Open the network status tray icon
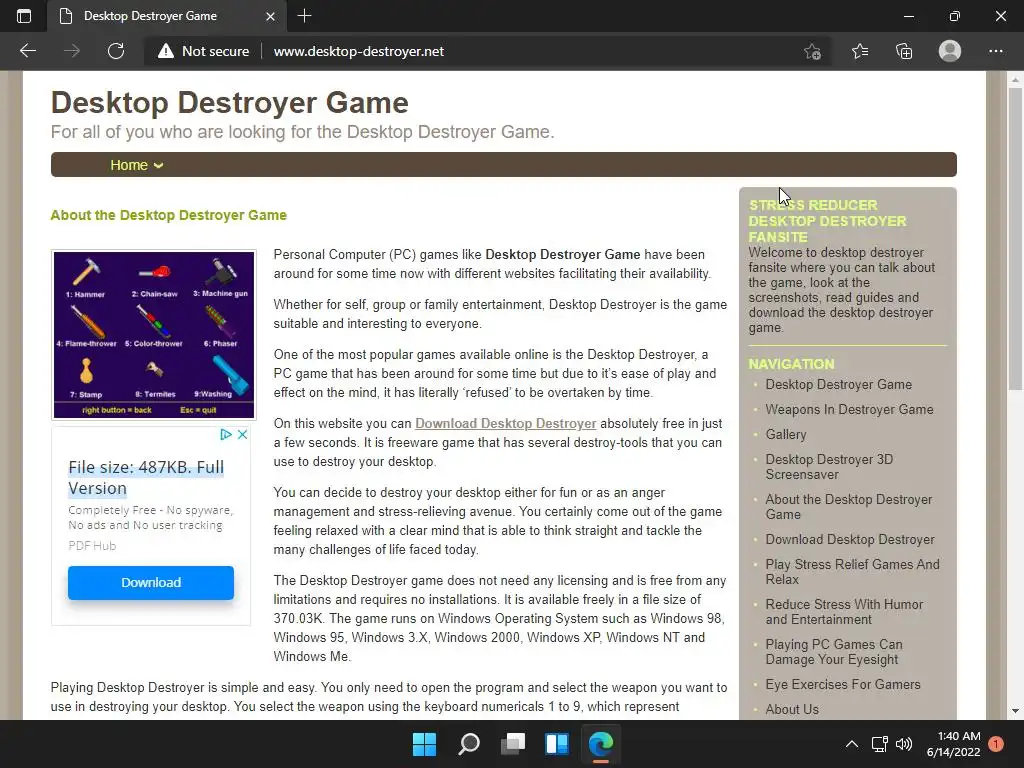Viewport: 1024px width, 768px height. point(879,744)
